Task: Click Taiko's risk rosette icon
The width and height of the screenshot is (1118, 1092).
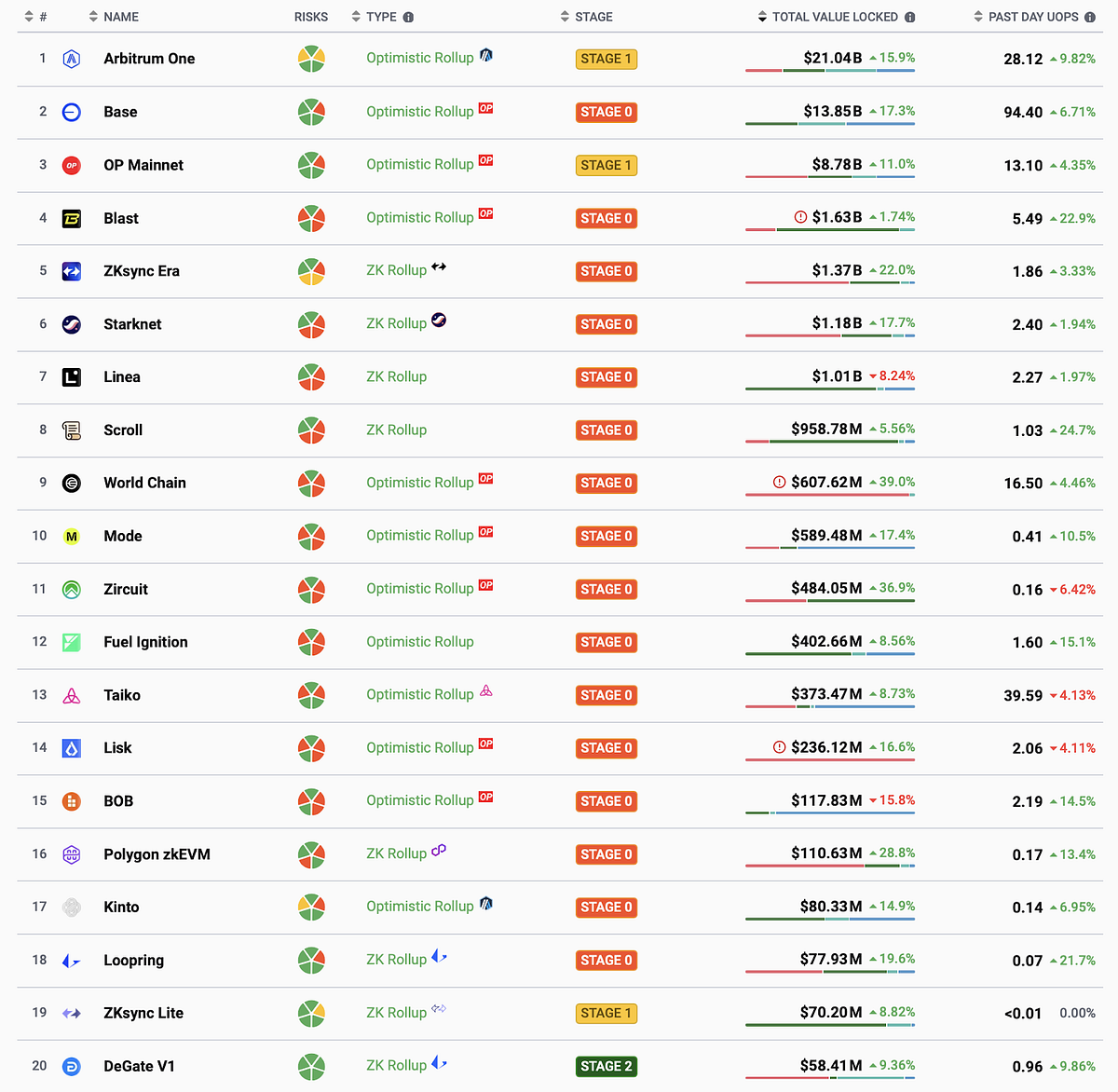Action: pos(312,695)
